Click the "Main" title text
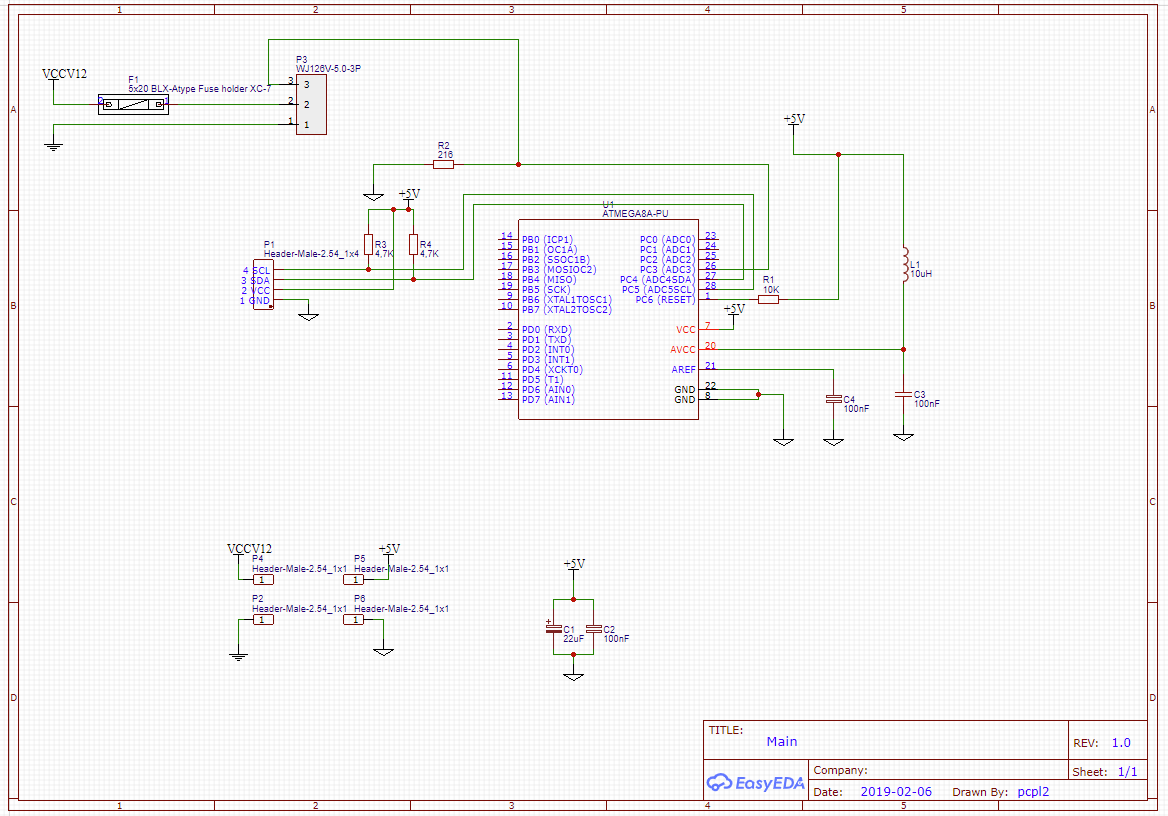Viewport: 1168px width, 816px height. 782,741
